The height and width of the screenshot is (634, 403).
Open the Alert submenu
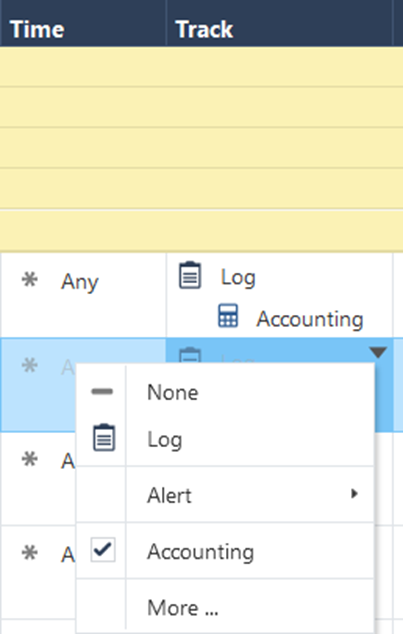coord(225,495)
